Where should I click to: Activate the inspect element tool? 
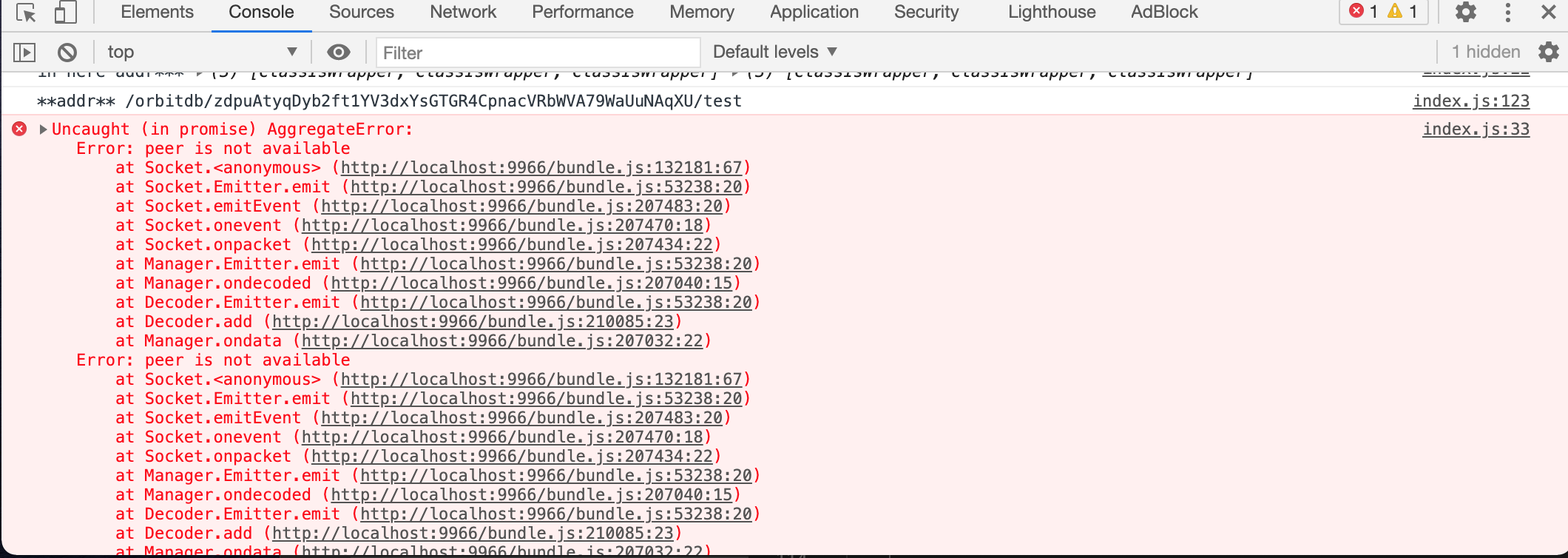(24, 12)
